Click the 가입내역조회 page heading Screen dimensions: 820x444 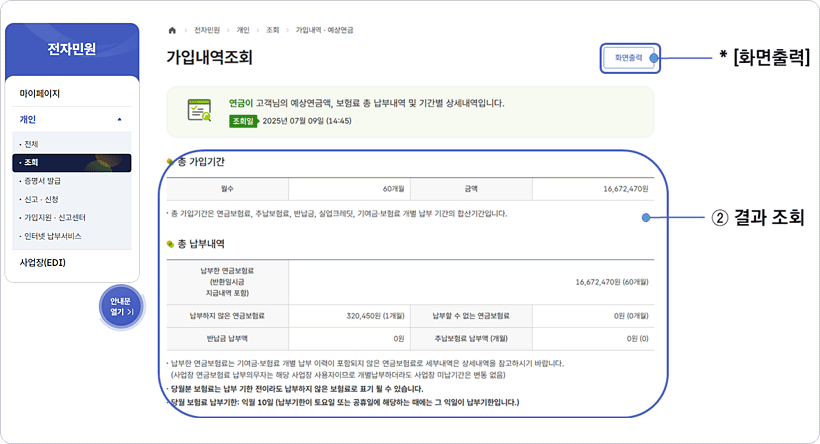210,57
